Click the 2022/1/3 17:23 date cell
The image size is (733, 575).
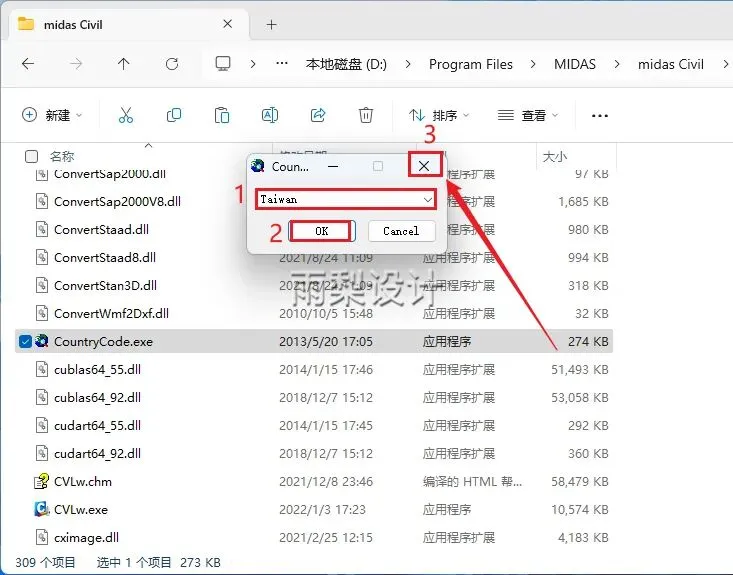pos(323,510)
